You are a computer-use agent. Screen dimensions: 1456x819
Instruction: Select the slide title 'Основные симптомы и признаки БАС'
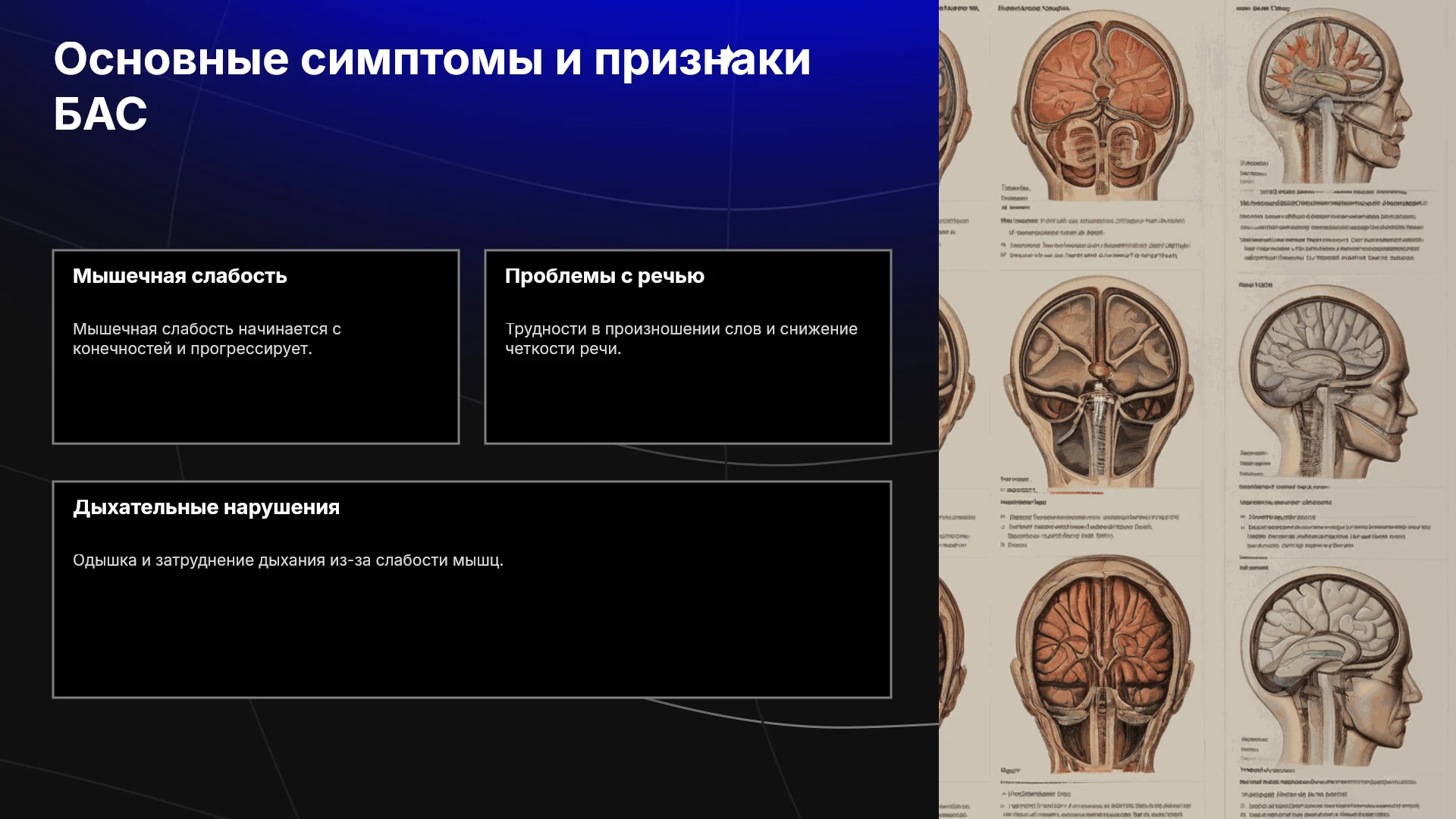click(432, 86)
